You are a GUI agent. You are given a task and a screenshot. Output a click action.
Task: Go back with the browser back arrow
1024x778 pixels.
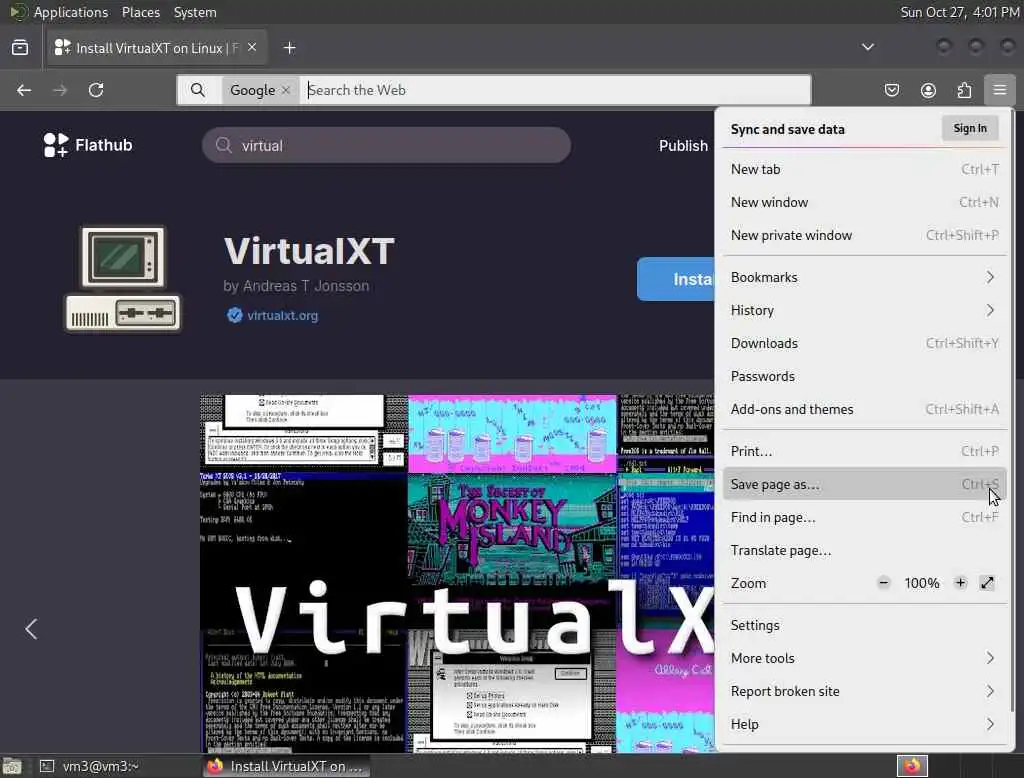coord(24,90)
